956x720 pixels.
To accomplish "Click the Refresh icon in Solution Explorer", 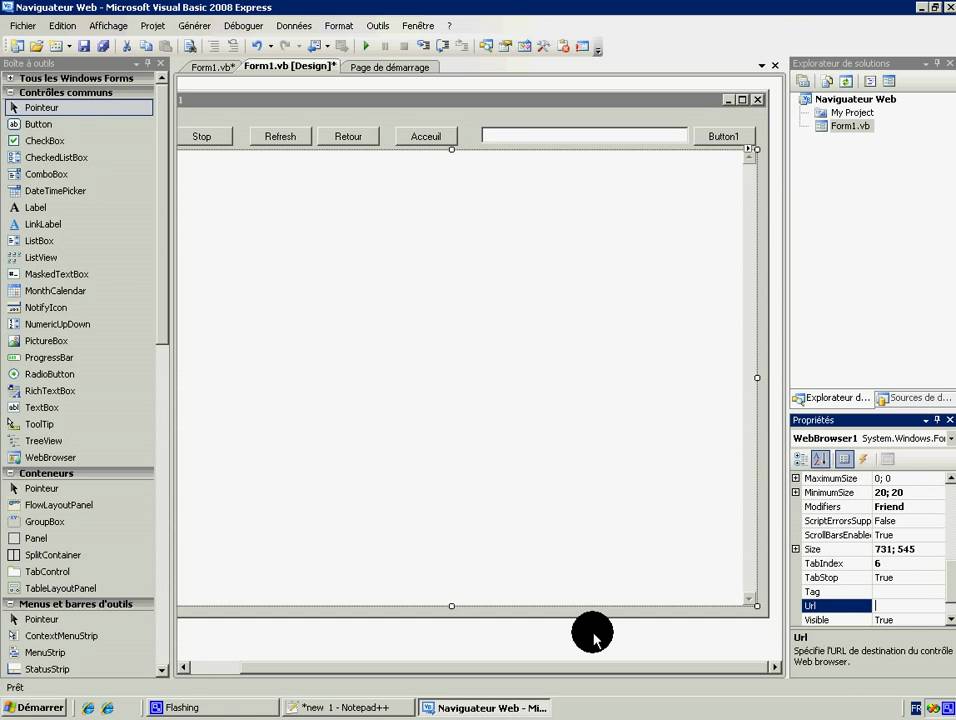I will (x=846, y=81).
